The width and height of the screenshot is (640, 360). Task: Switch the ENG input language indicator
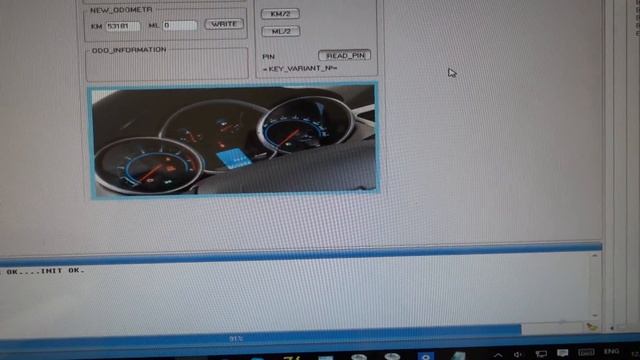click(611, 351)
